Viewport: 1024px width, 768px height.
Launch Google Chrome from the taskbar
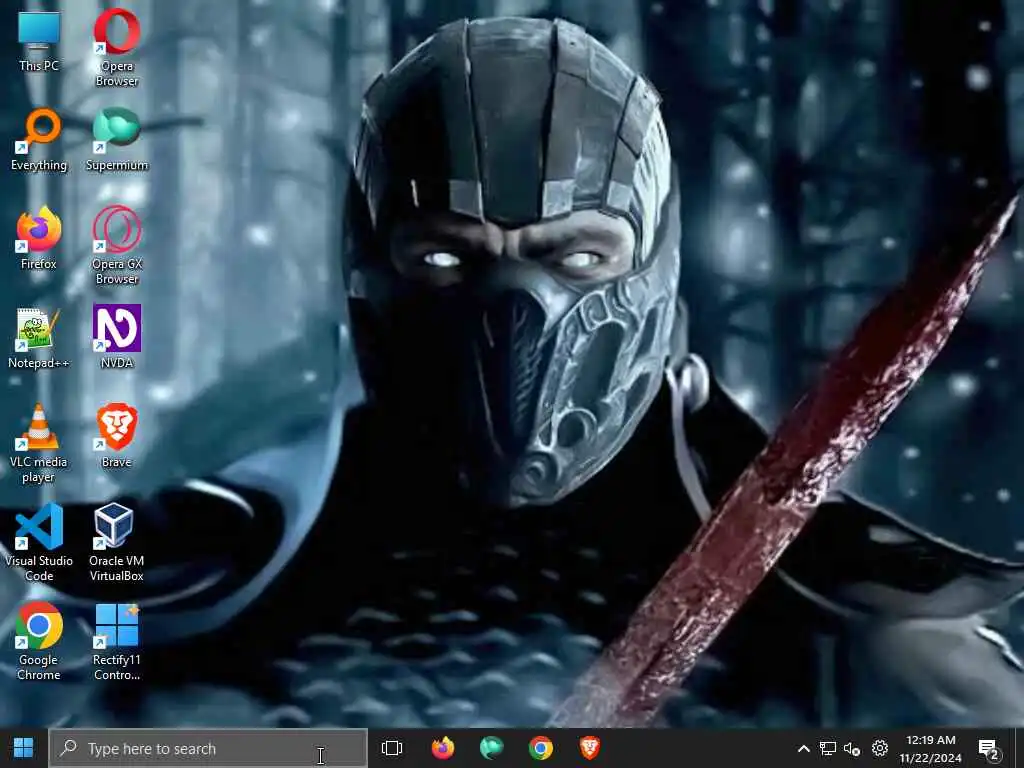coord(541,748)
